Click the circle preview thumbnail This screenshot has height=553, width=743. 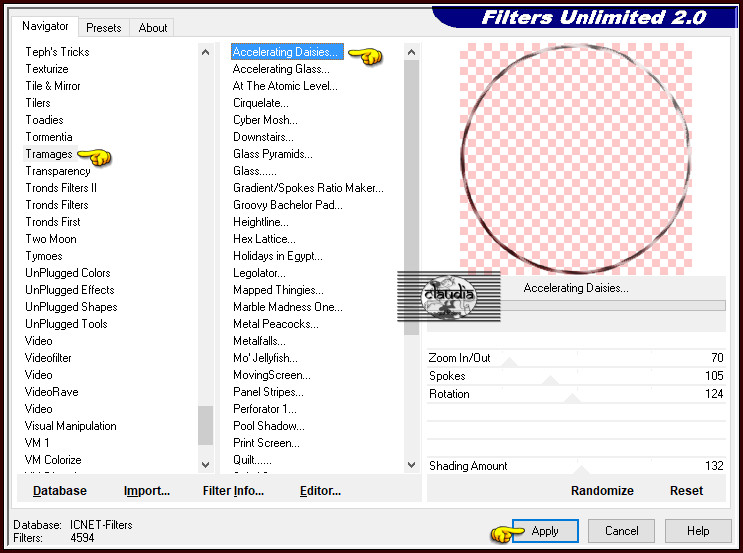pos(576,159)
